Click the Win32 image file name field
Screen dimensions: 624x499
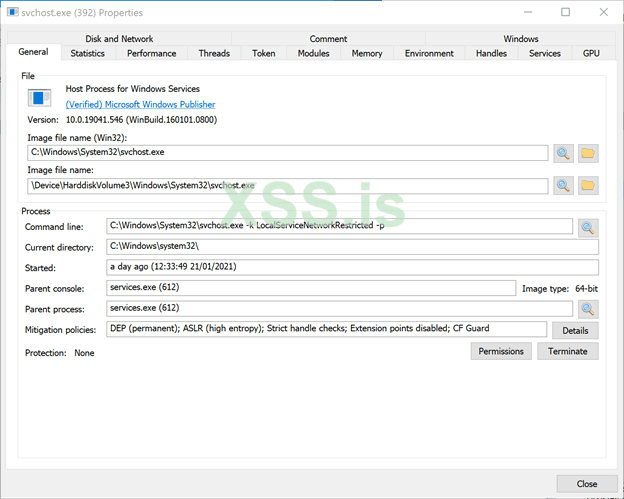coord(288,153)
